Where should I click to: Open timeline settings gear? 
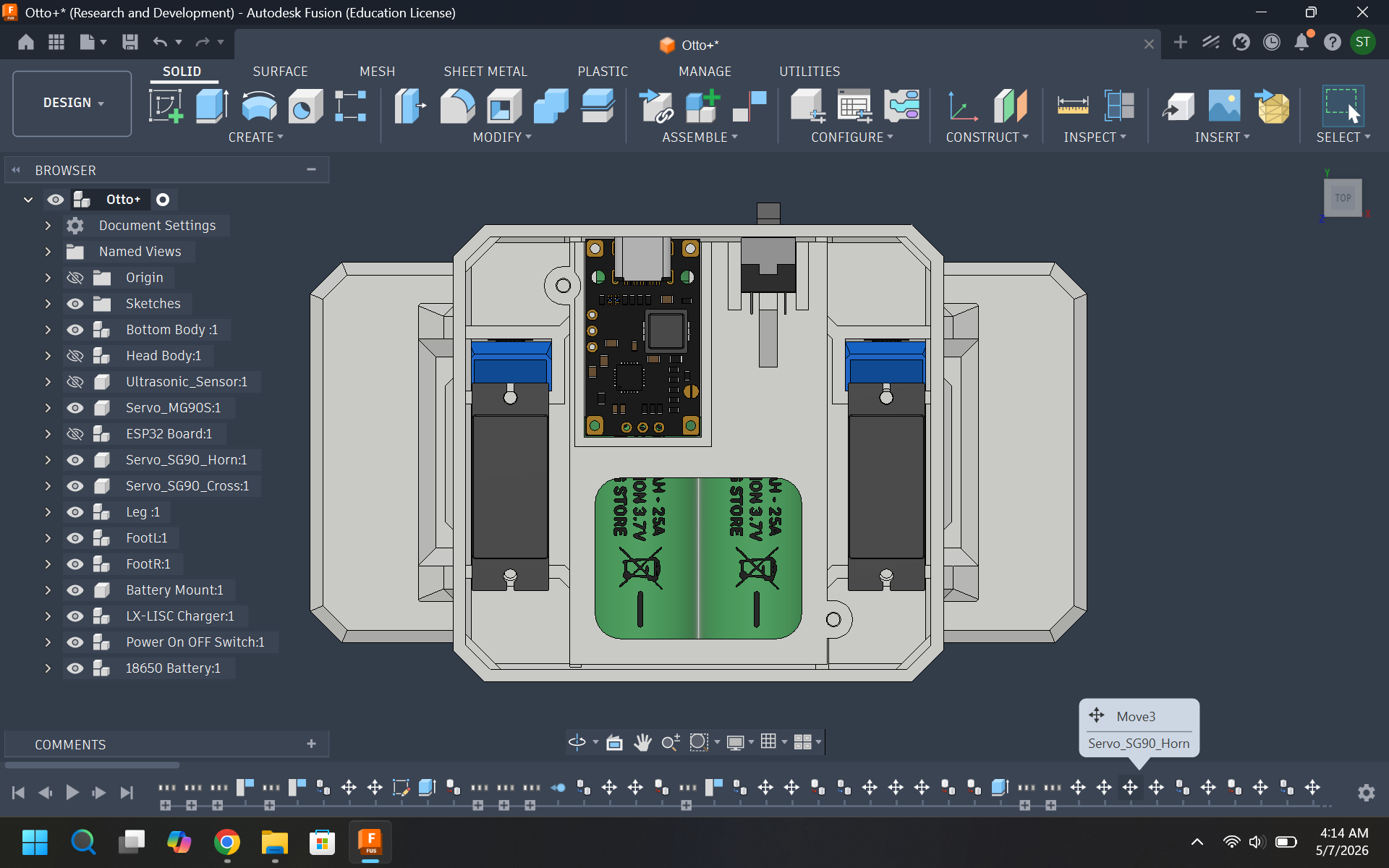(x=1366, y=793)
